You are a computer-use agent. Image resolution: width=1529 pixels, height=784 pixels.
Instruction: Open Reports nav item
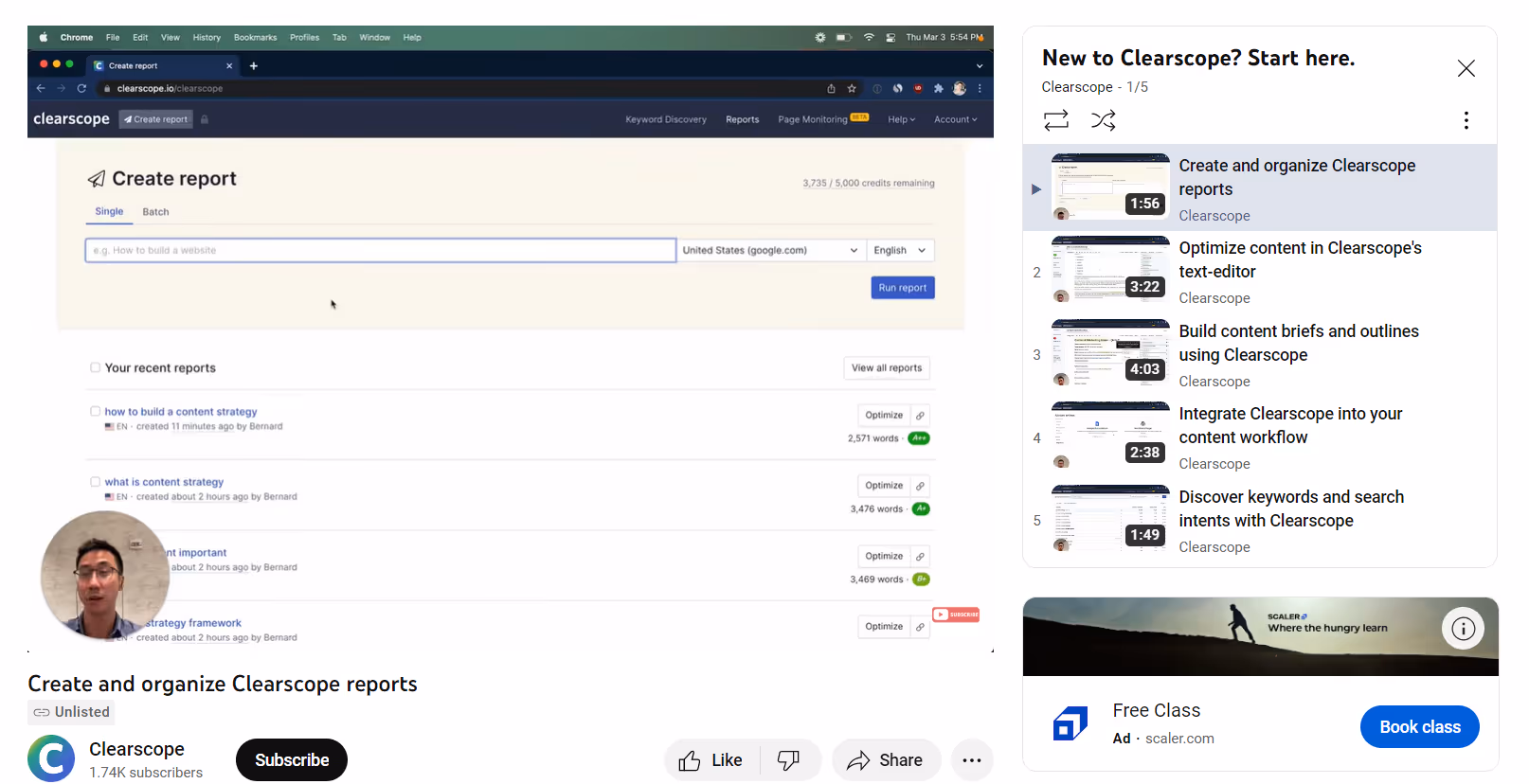743,119
